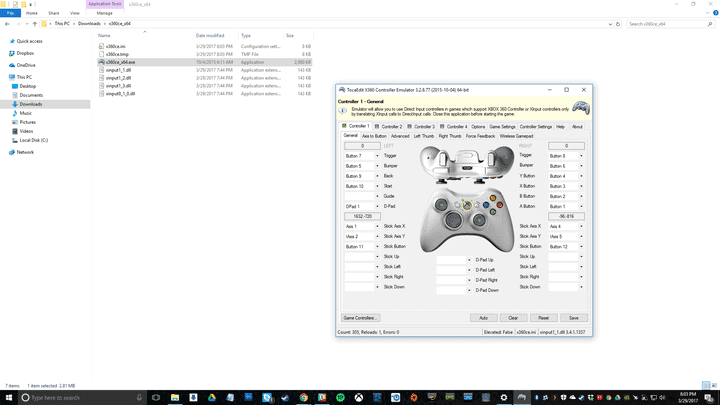
Task: Expand D-Pad dropdown showing DPad 1
Action: [377, 207]
